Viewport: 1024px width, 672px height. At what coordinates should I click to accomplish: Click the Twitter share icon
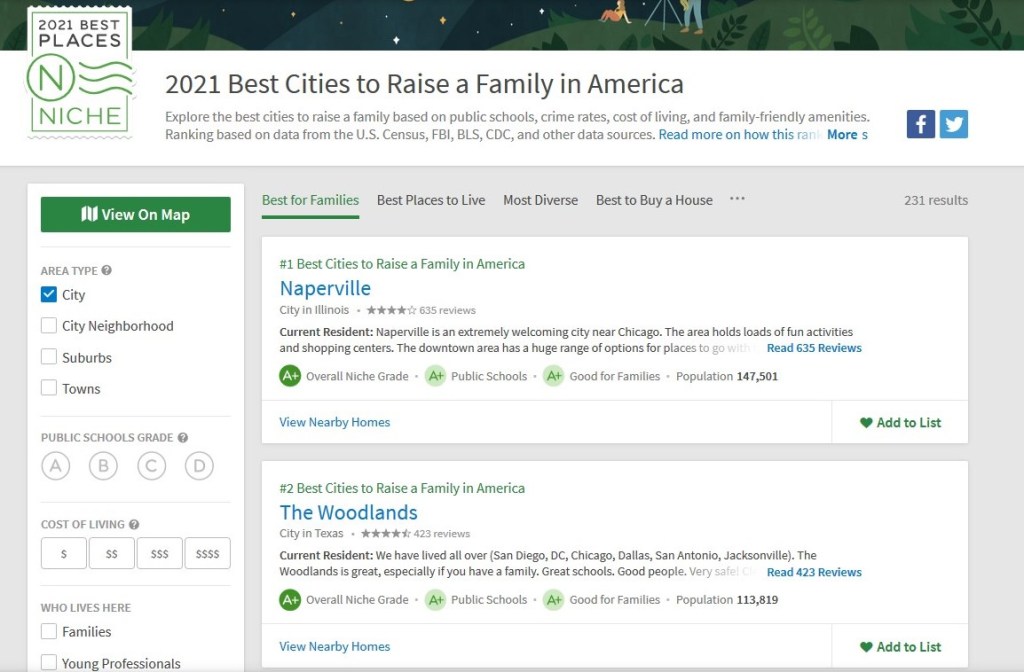point(954,124)
